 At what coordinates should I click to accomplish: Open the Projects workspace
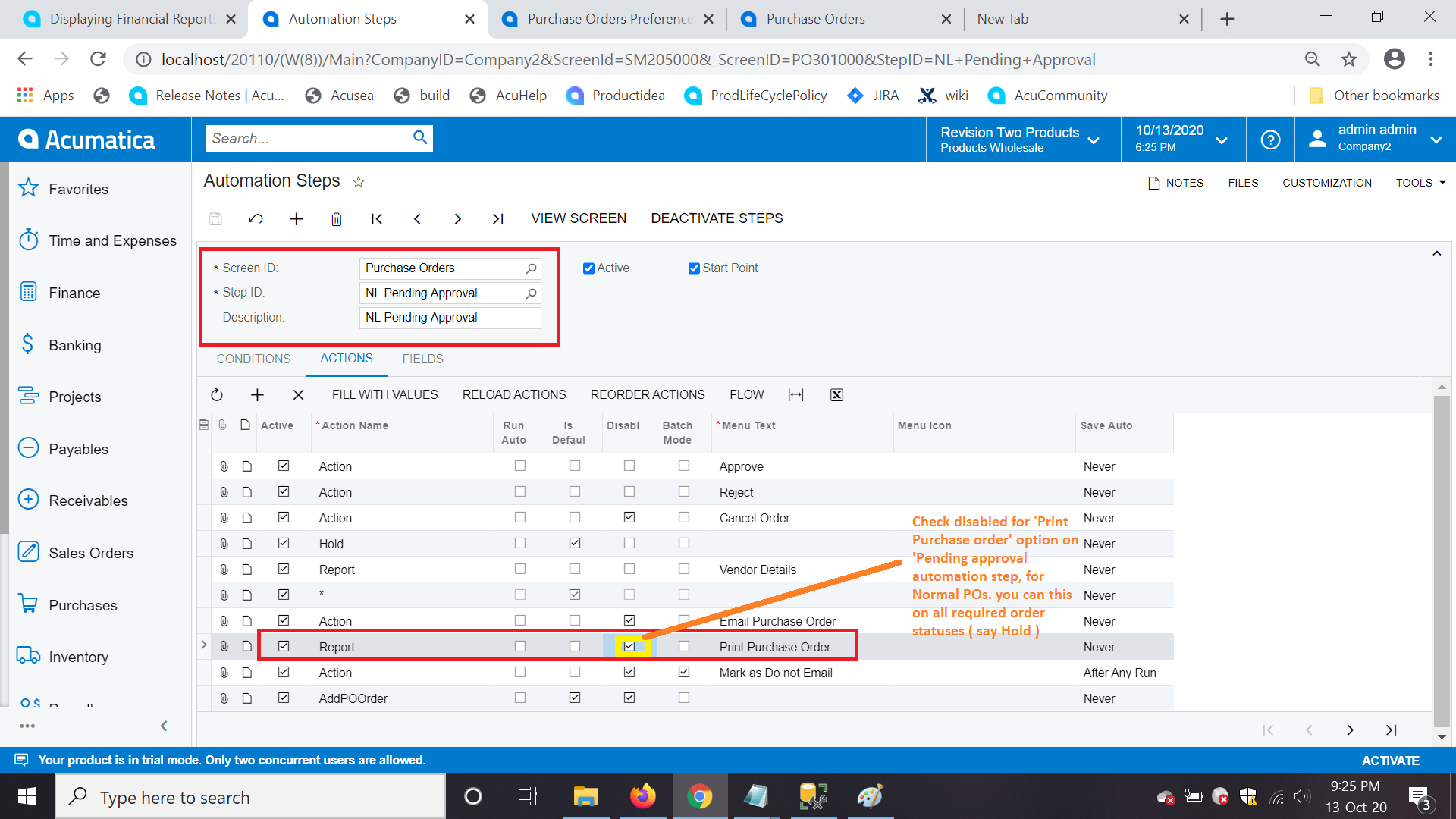(x=59, y=397)
